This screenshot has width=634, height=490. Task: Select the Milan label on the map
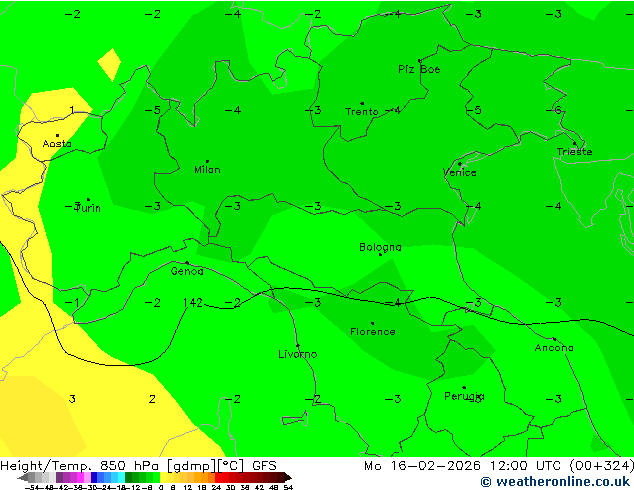click(x=207, y=170)
